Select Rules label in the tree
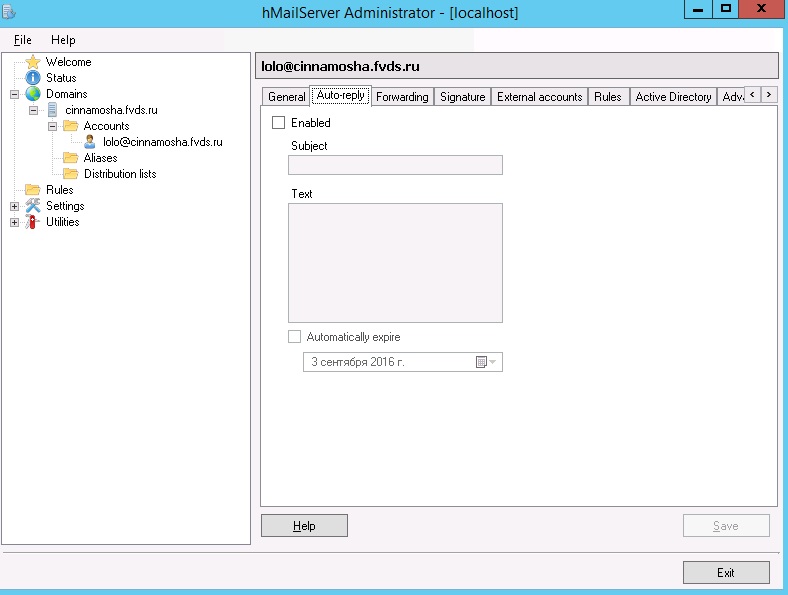Viewport: 788px width, 595px height. pos(60,190)
